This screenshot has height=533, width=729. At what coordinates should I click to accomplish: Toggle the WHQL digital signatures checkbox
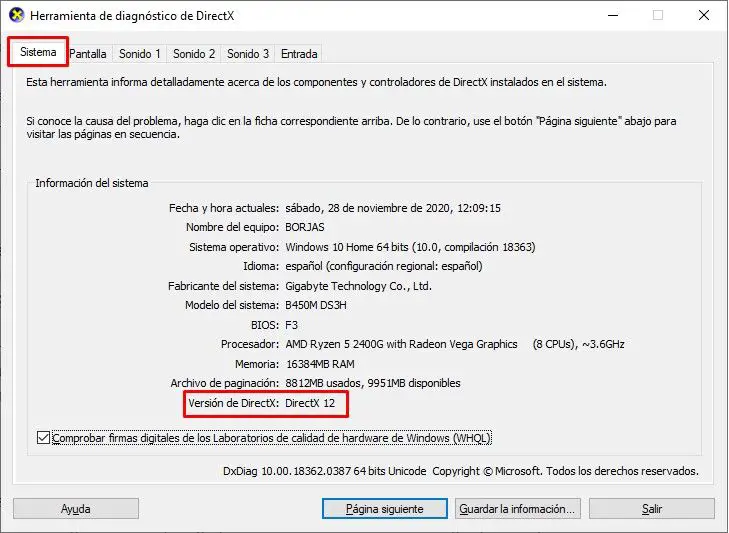[x=43, y=438]
